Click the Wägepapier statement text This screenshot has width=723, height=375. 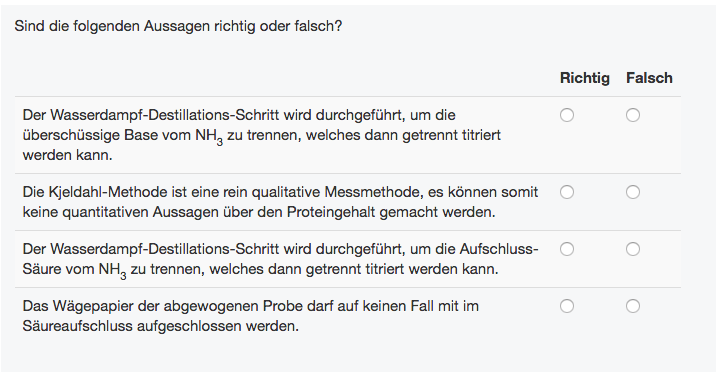250,316
